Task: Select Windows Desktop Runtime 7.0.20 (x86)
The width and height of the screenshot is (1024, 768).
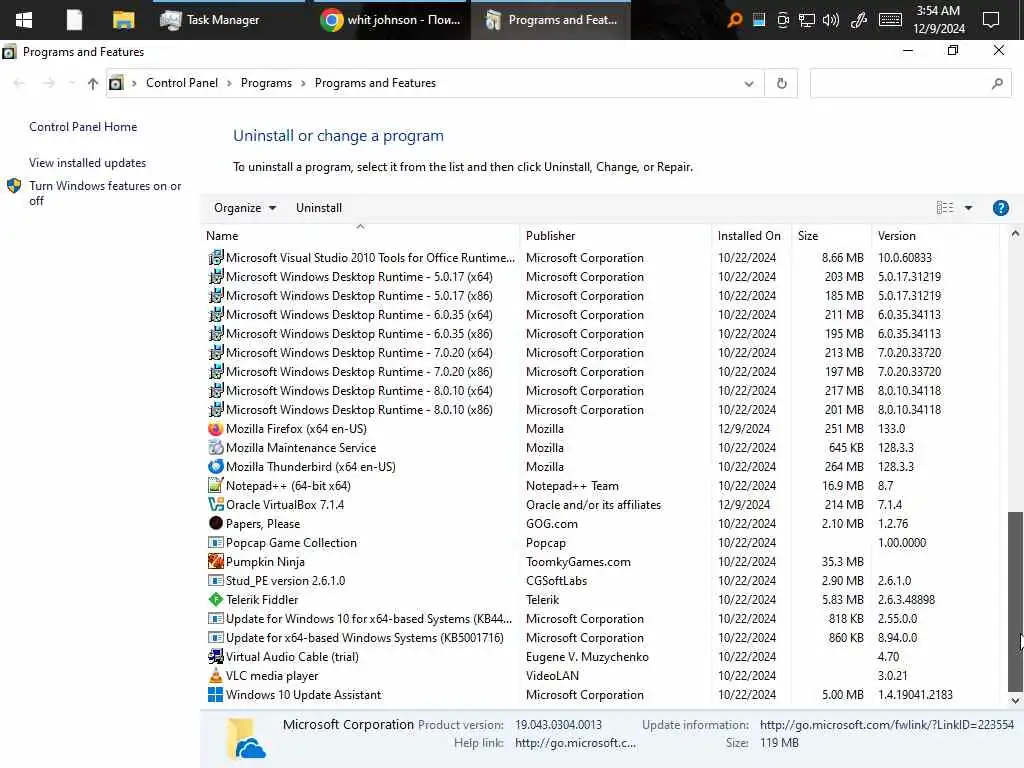Action: click(601, 372)
